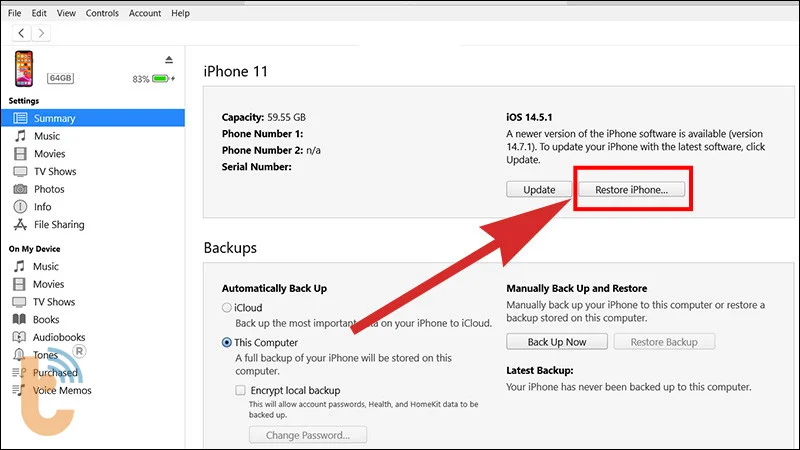Click the Back Up Now button
The width and height of the screenshot is (800, 450).
tap(557, 342)
